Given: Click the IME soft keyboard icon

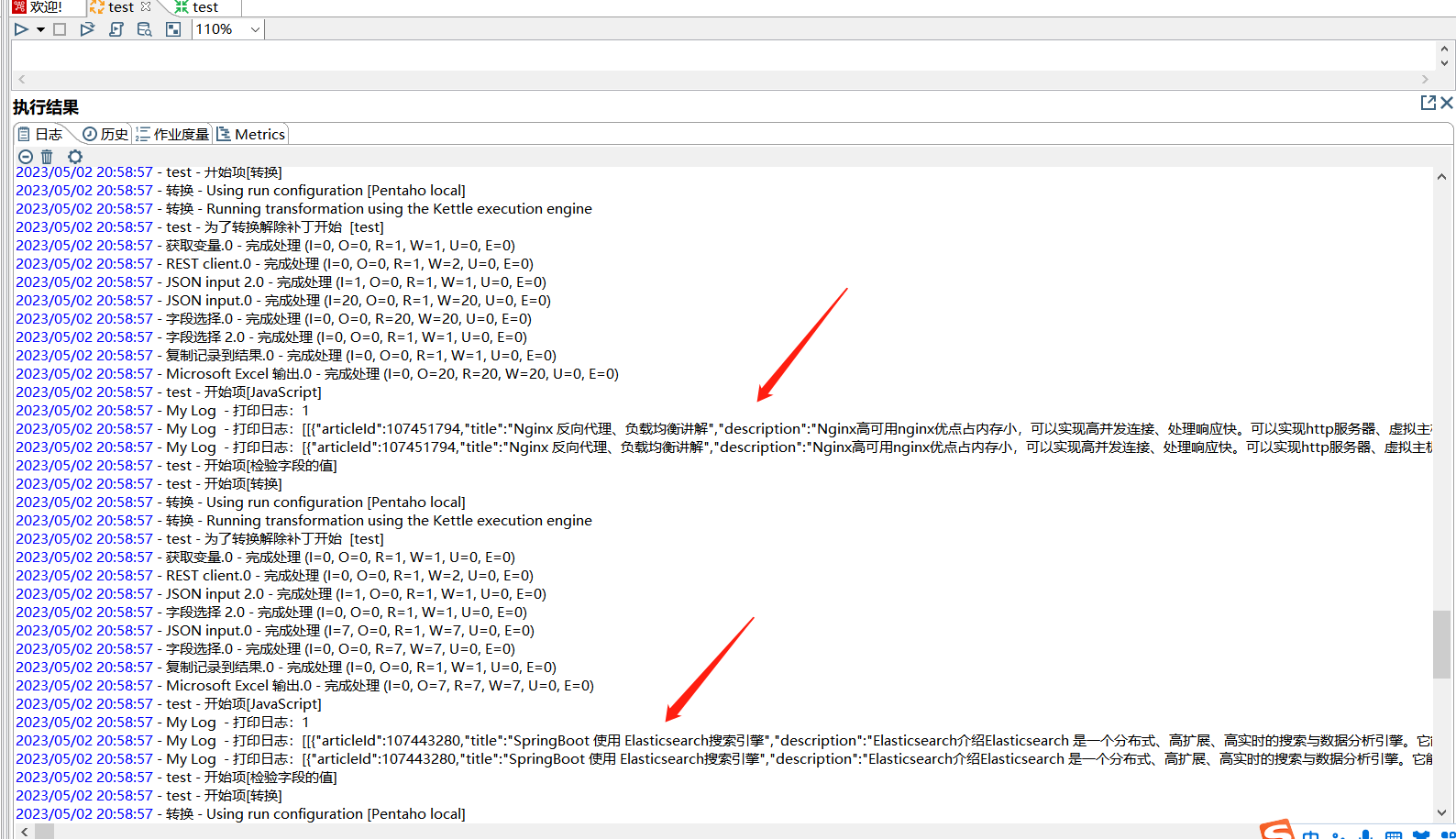Looking at the screenshot, I should tap(1394, 833).
